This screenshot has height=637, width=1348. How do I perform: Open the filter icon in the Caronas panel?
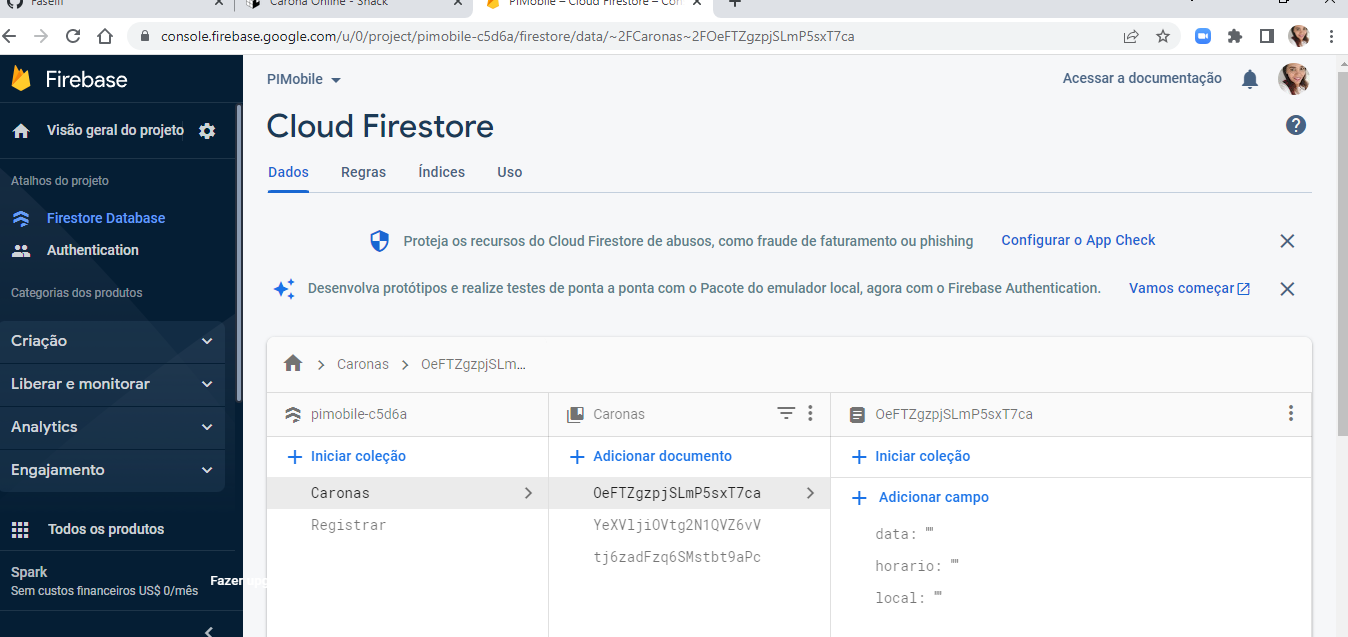tap(786, 413)
